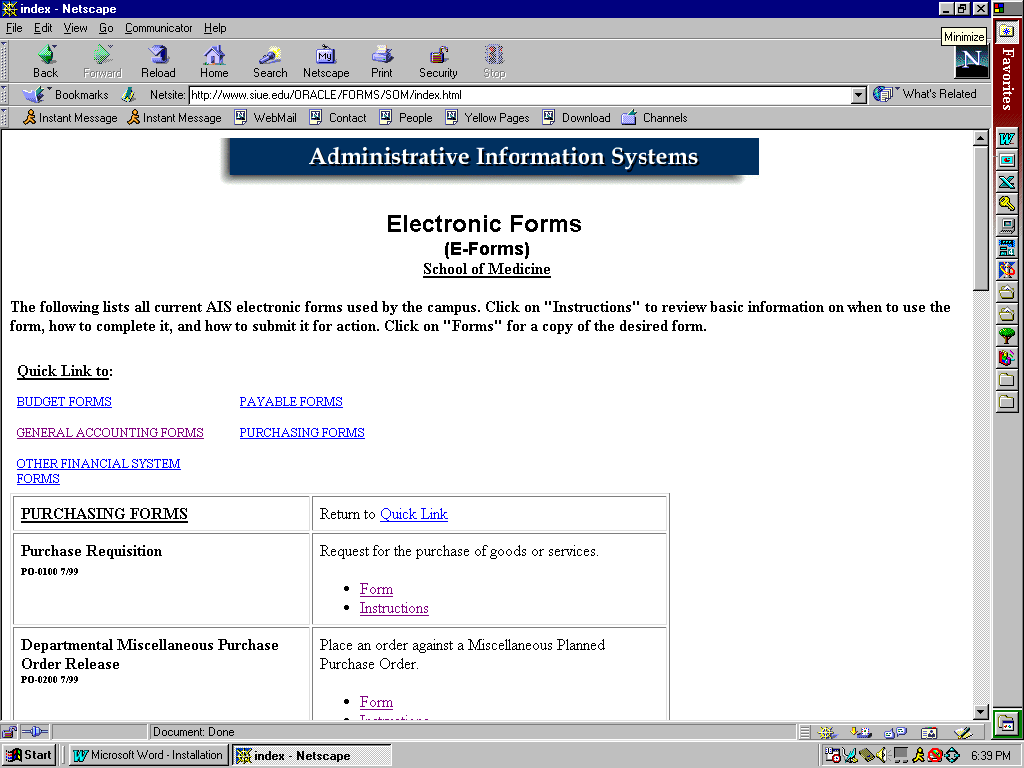
Task: Print the page using Print icon
Action: pos(382,61)
